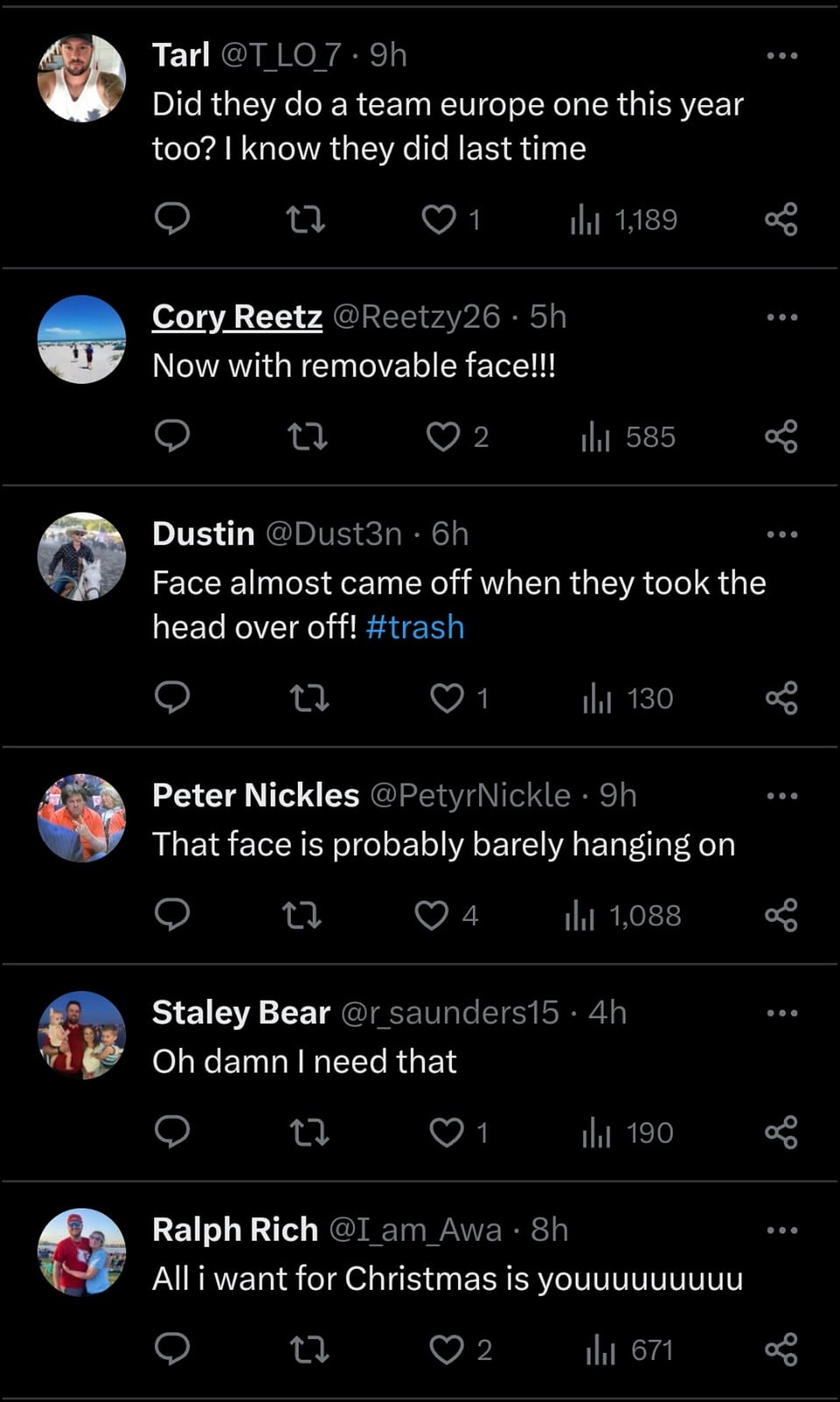This screenshot has height=1402, width=840.
Task: Share Dustin's tweet with #trash hashtag
Action: click(781, 697)
